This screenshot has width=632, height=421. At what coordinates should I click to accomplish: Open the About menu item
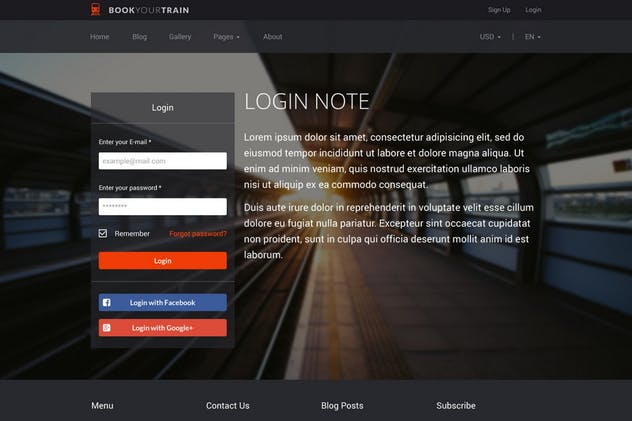pos(272,37)
